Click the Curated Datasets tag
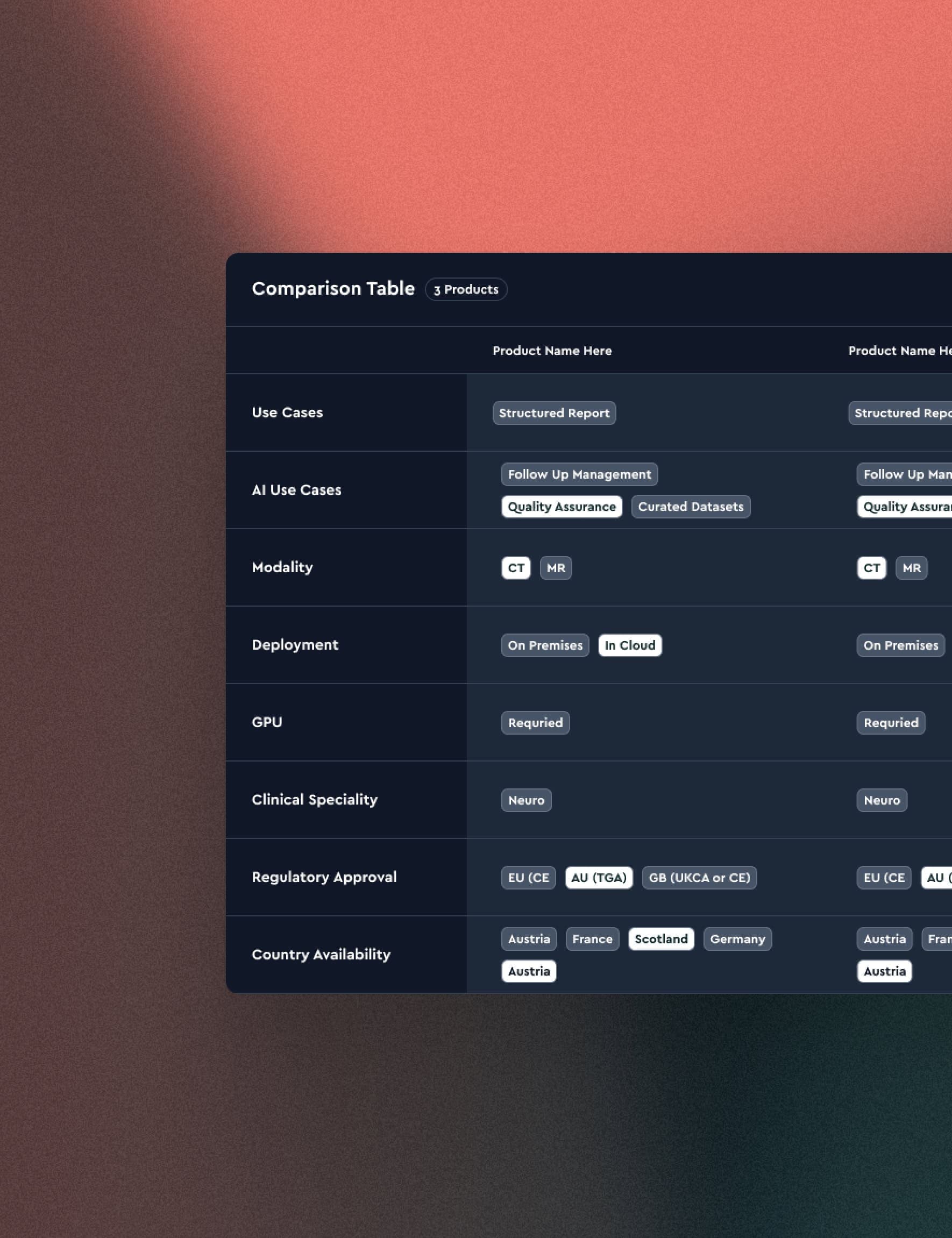This screenshot has height=1238, width=952. pos(691,507)
